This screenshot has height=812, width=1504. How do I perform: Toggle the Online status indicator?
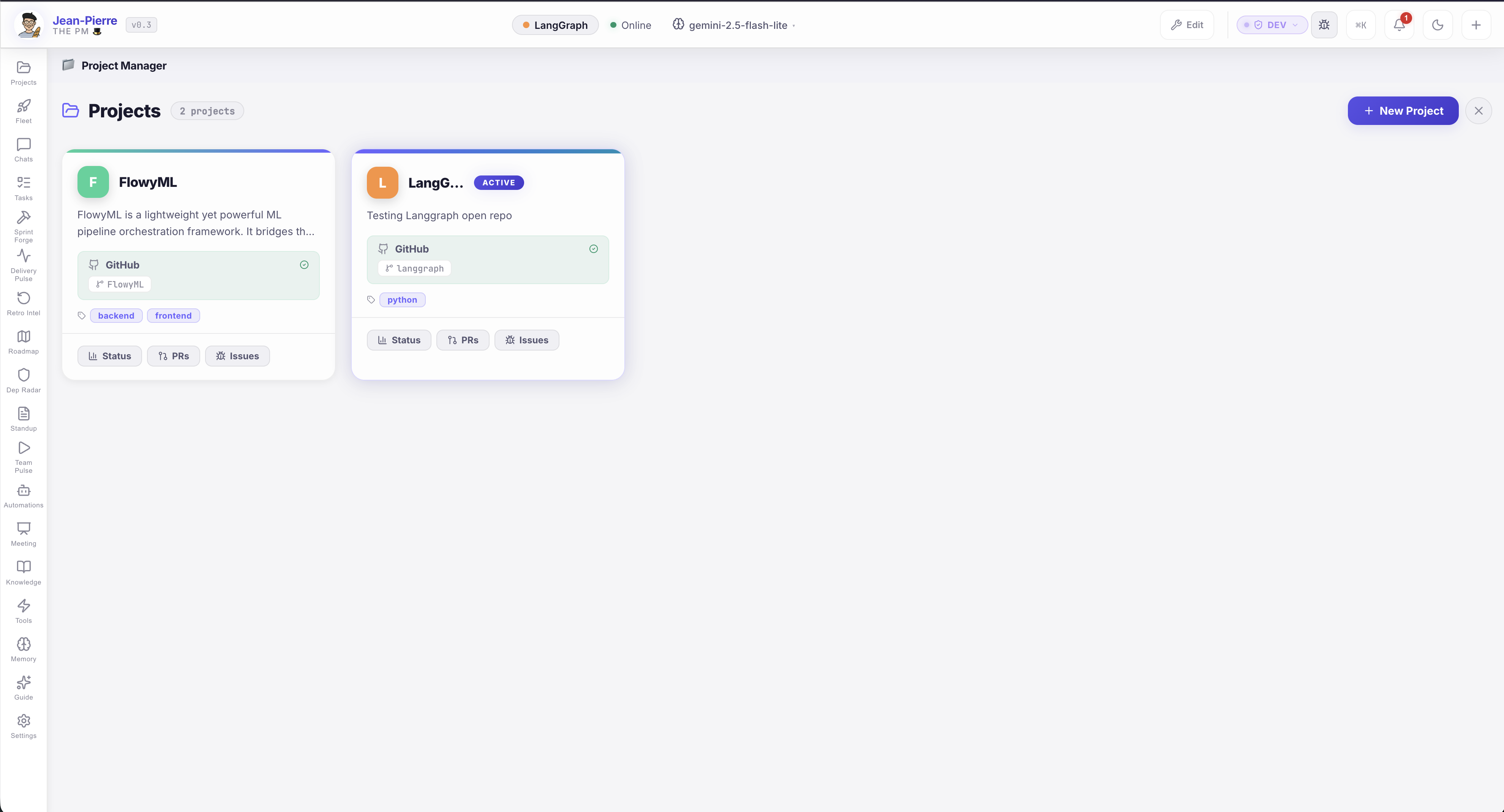[630, 25]
